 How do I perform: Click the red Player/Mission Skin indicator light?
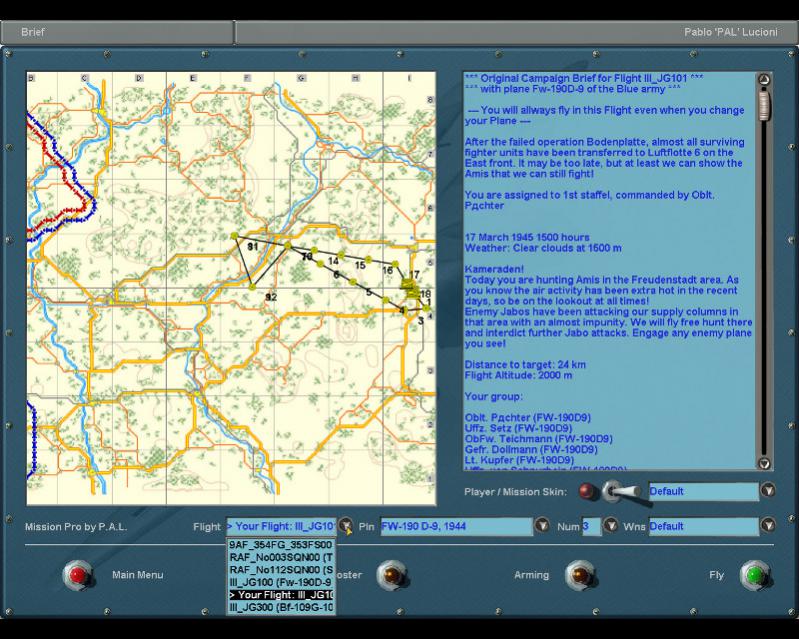586,491
